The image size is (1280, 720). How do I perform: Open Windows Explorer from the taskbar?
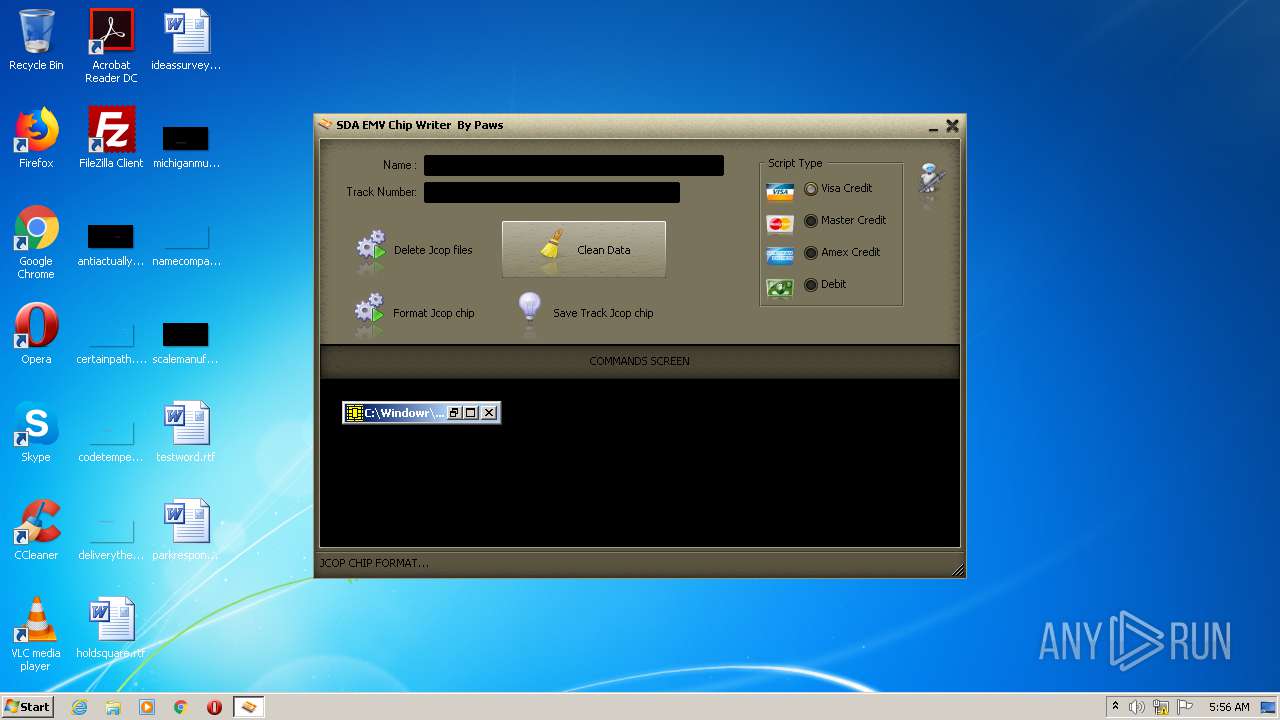(x=113, y=707)
